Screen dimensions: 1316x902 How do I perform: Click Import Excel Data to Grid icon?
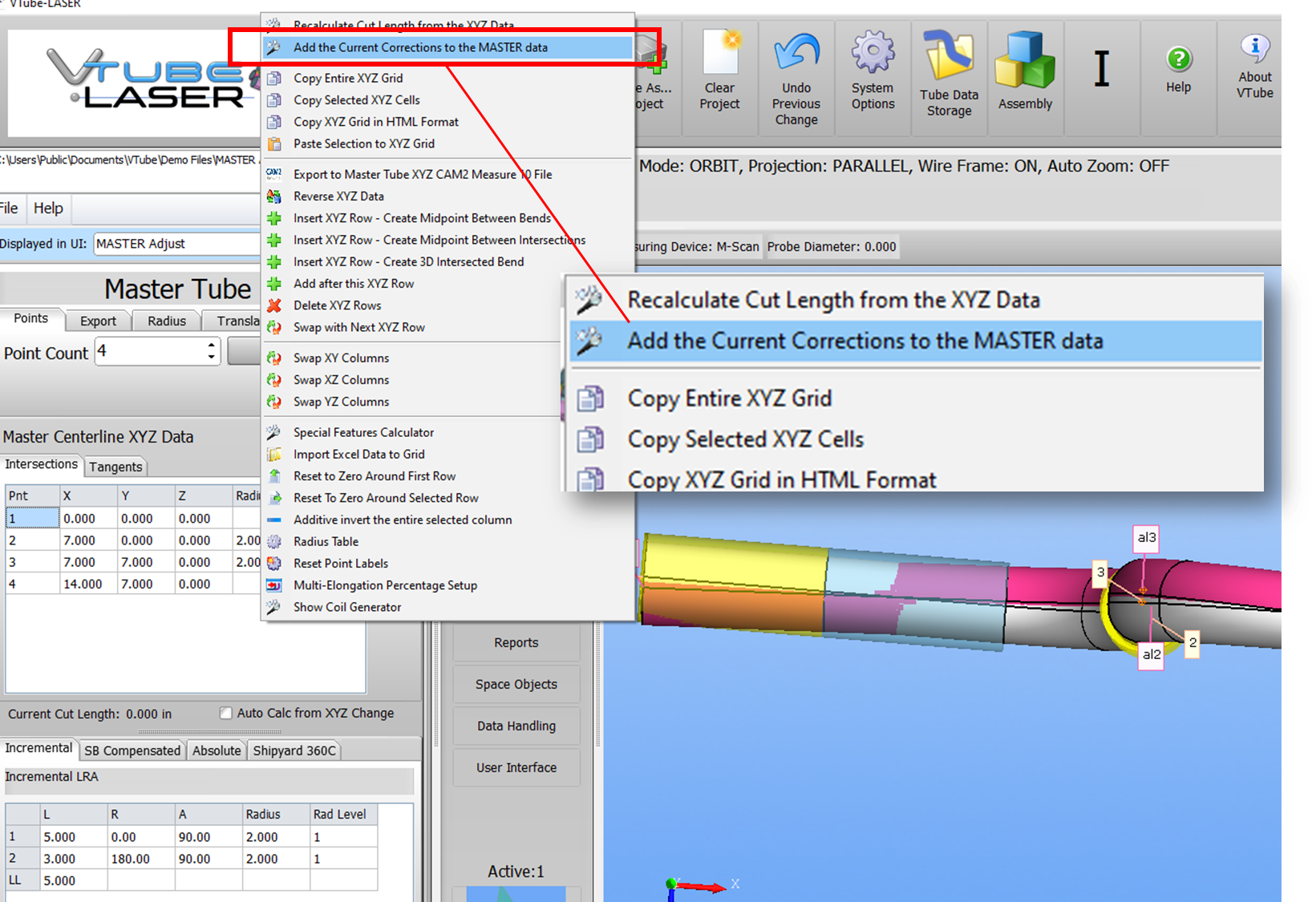point(274,454)
